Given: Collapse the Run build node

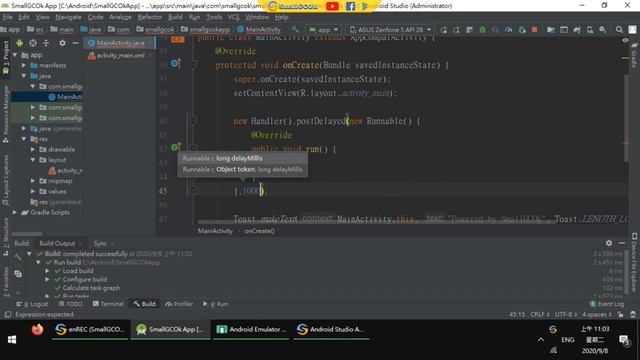Looking at the screenshot, I should coord(38,262).
